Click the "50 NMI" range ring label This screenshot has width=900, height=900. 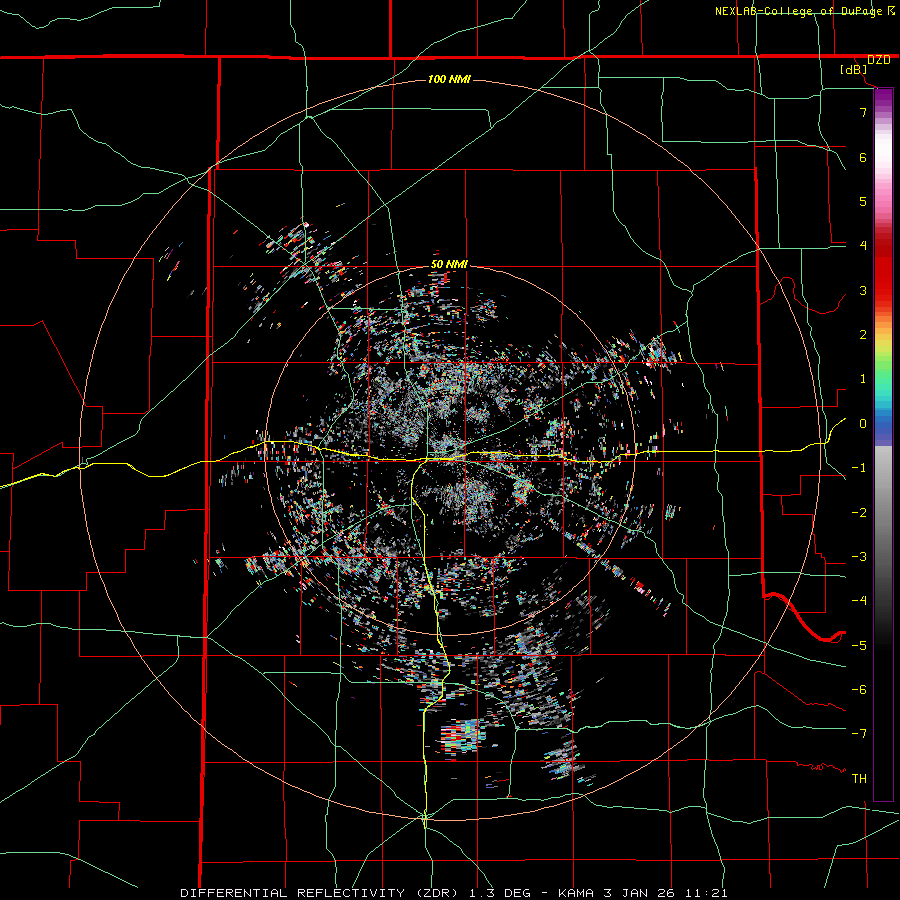[449, 265]
